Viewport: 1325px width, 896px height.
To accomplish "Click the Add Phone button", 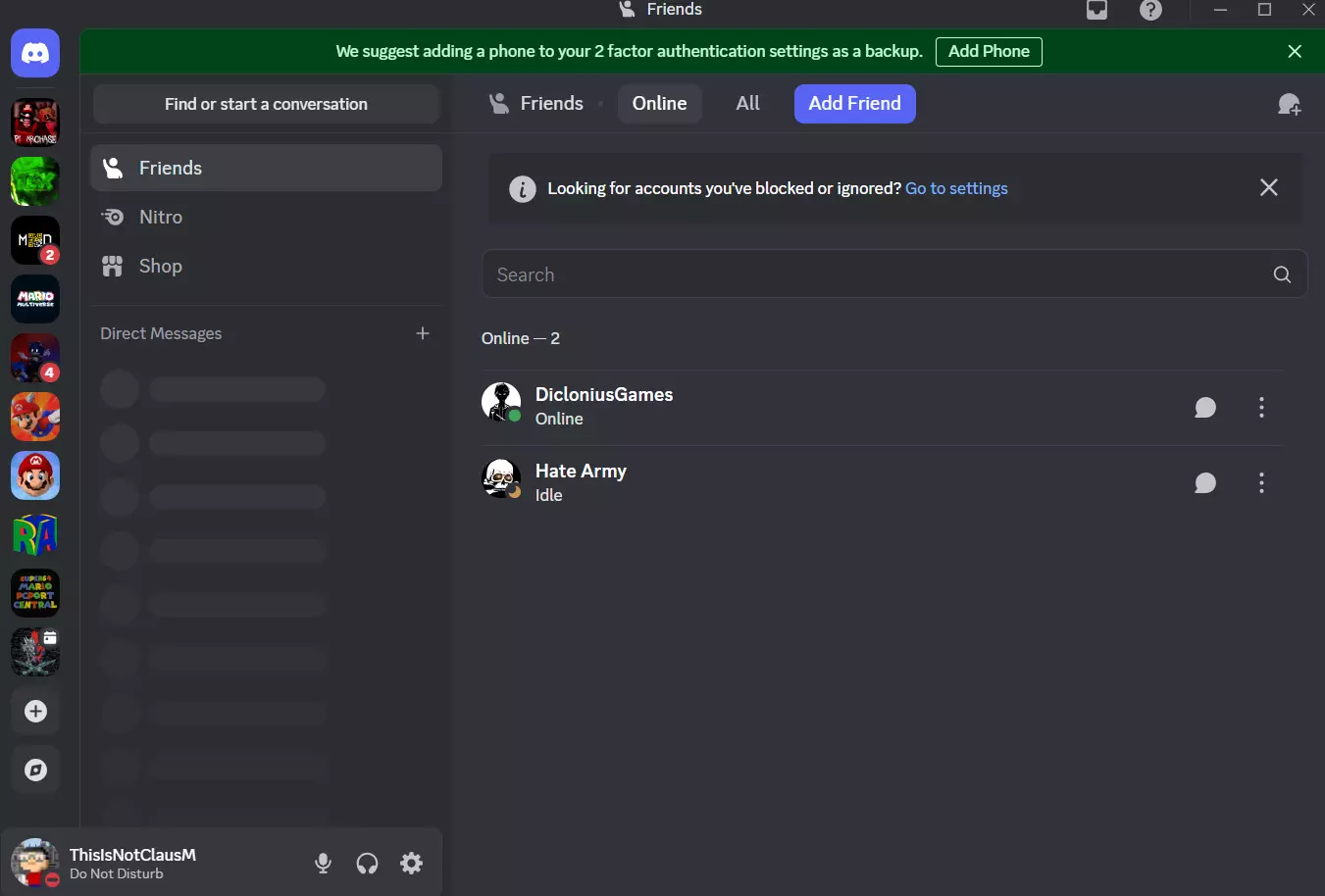I will (989, 51).
